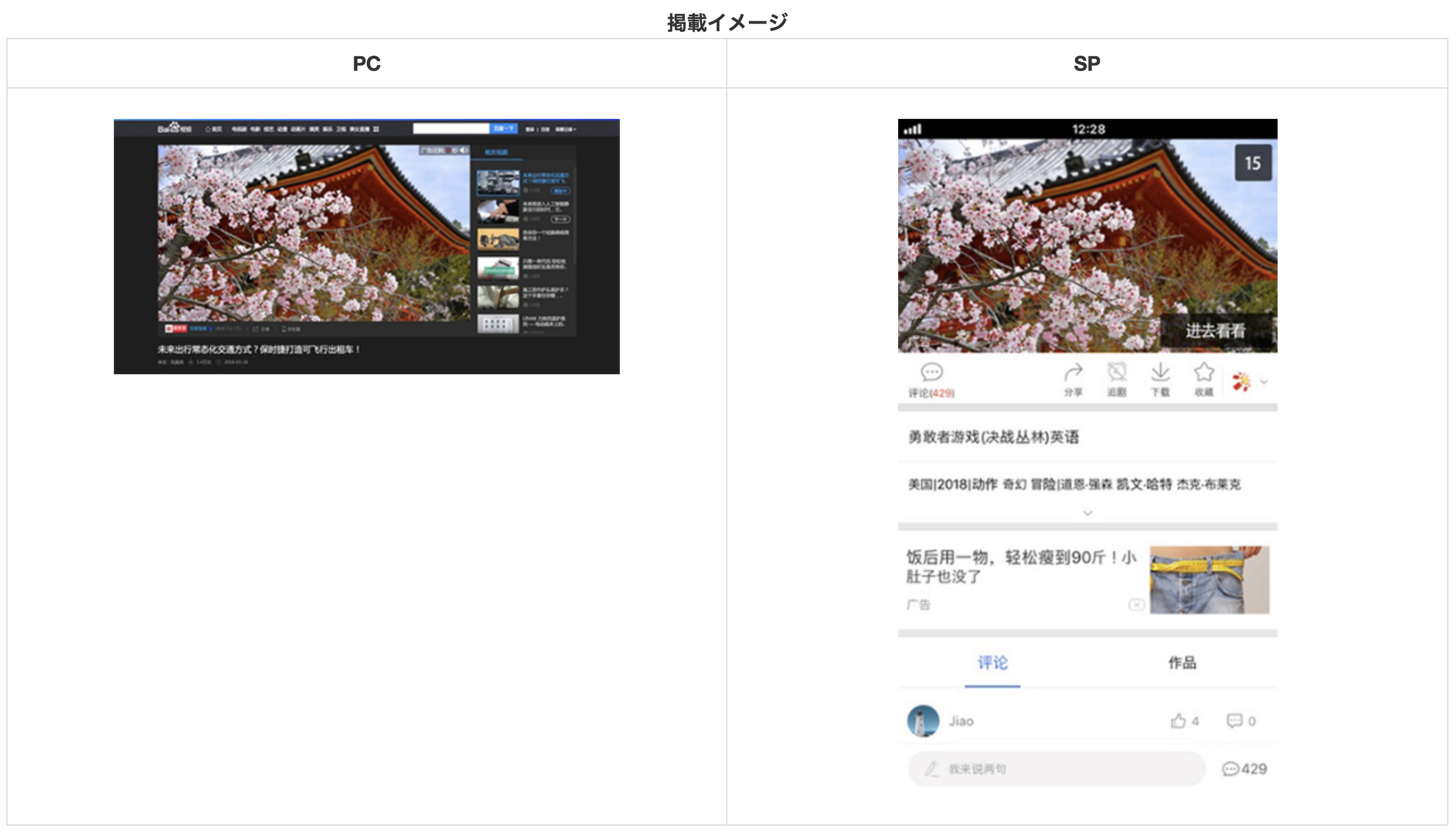Close the weight-loss ad with X
Screen dimensions: 1456x832
(x=1136, y=605)
